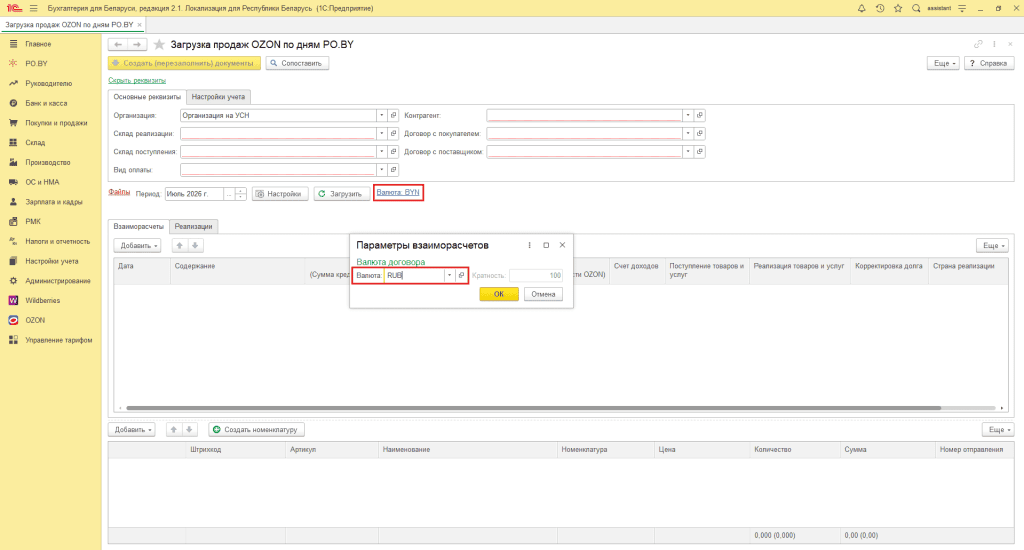Click the Период month input field
Screen dimensions: 1024x550
pyautogui.click(x=194, y=194)
